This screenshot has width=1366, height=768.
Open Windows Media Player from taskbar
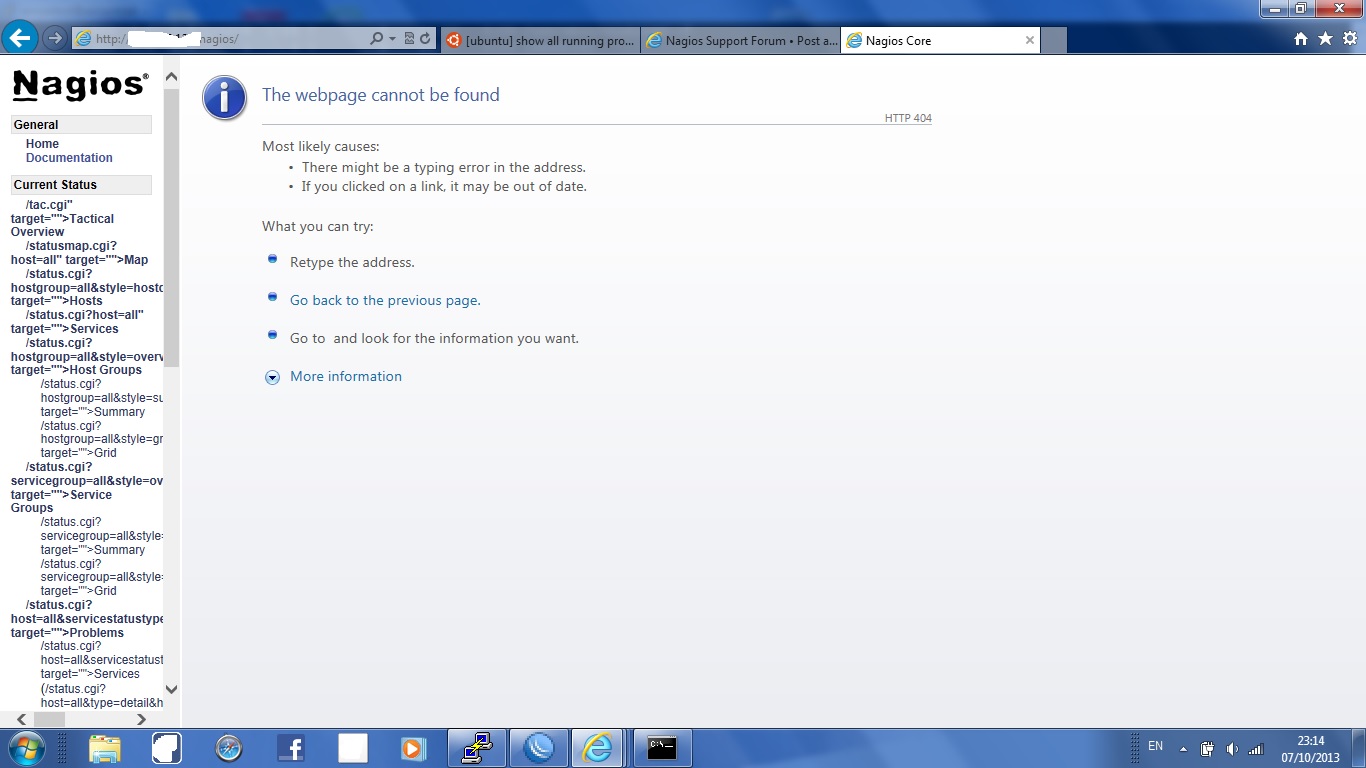413,748
